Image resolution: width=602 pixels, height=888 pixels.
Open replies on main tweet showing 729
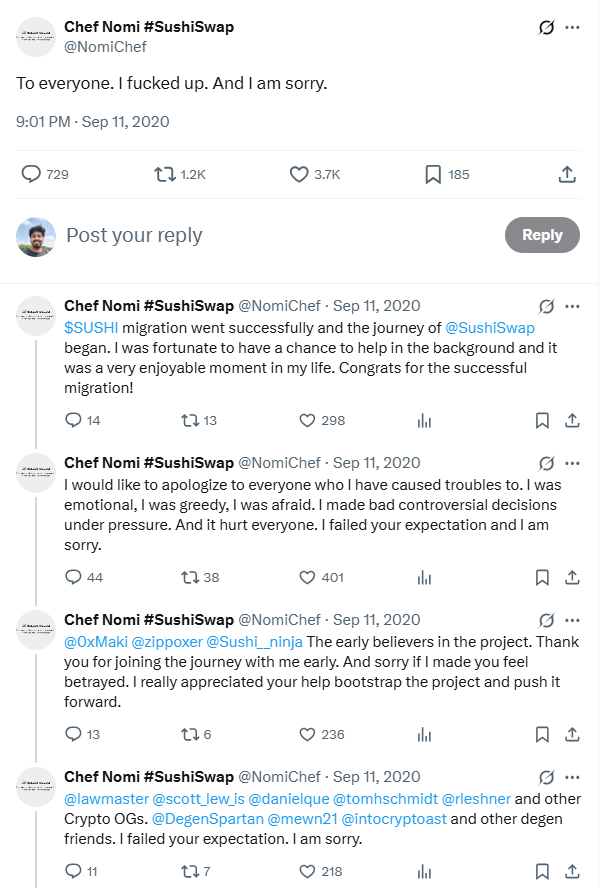point(31,174)
